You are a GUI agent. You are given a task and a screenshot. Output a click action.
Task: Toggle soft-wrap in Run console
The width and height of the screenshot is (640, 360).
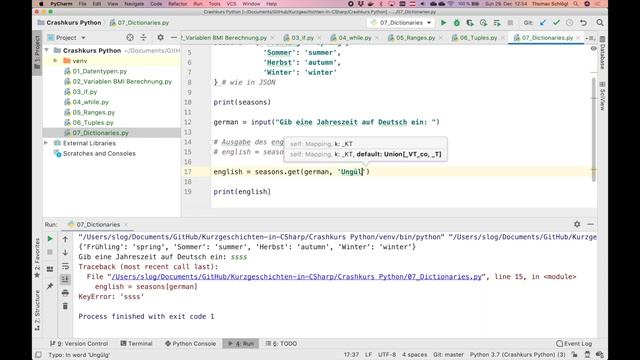pyautogui.click(x=65, y=266)
